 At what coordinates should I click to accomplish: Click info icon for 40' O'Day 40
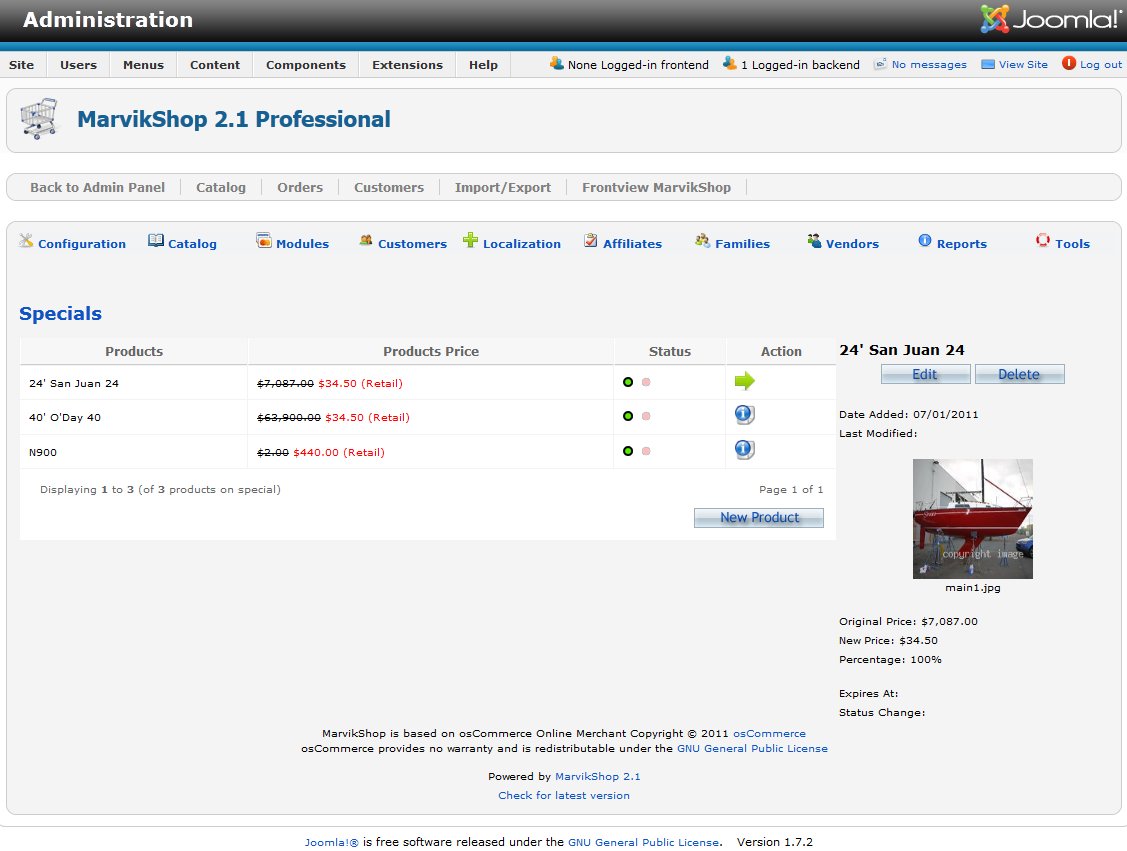[745, 415]
